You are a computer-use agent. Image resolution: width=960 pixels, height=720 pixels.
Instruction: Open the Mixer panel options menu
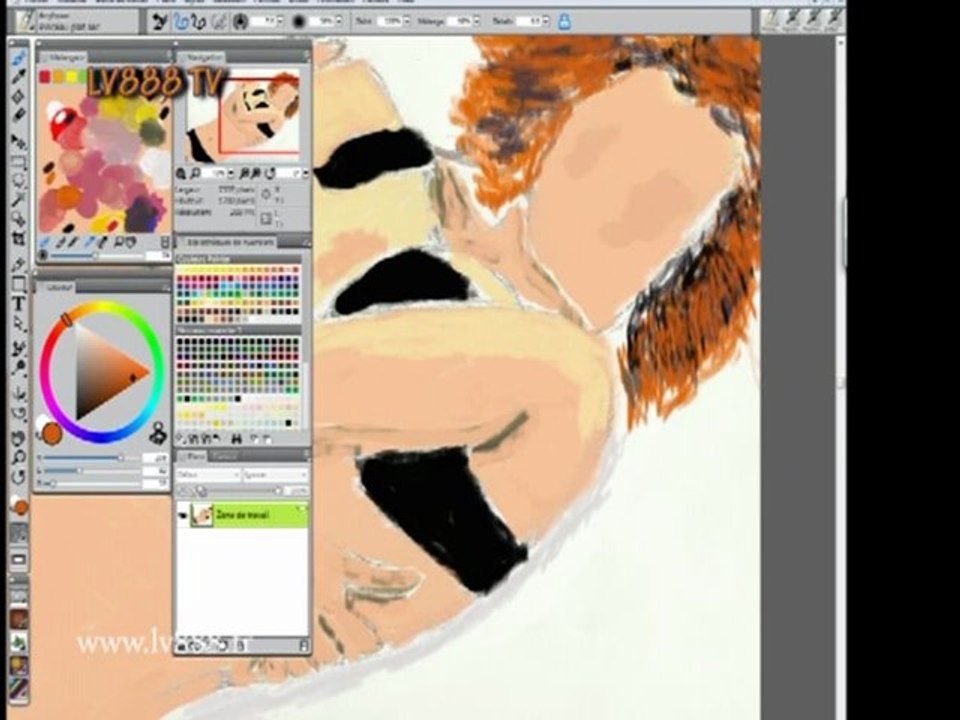click(168, 56)
